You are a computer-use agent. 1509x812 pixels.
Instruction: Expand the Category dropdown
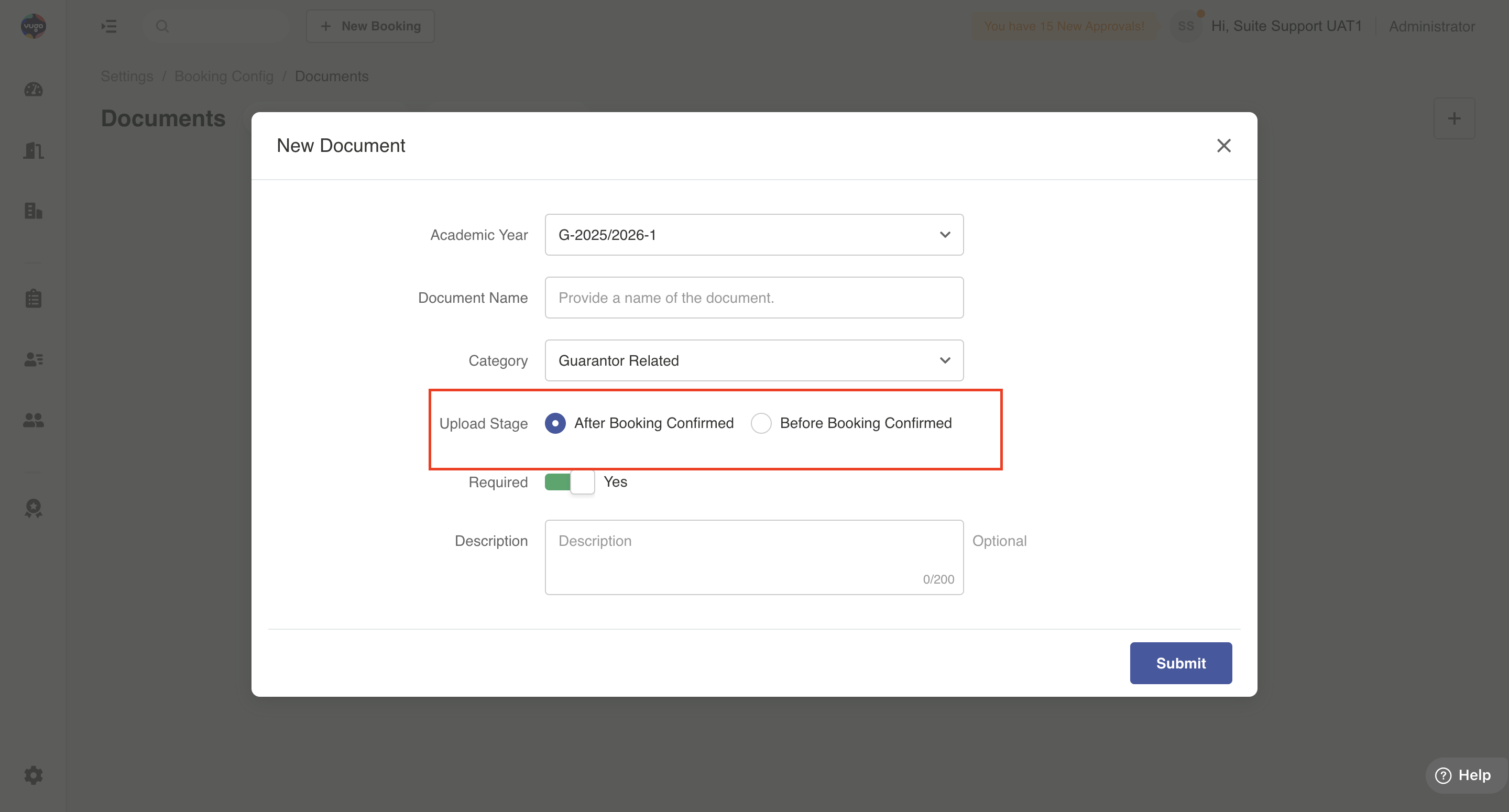pyautogui.click(x=754, y=360)
